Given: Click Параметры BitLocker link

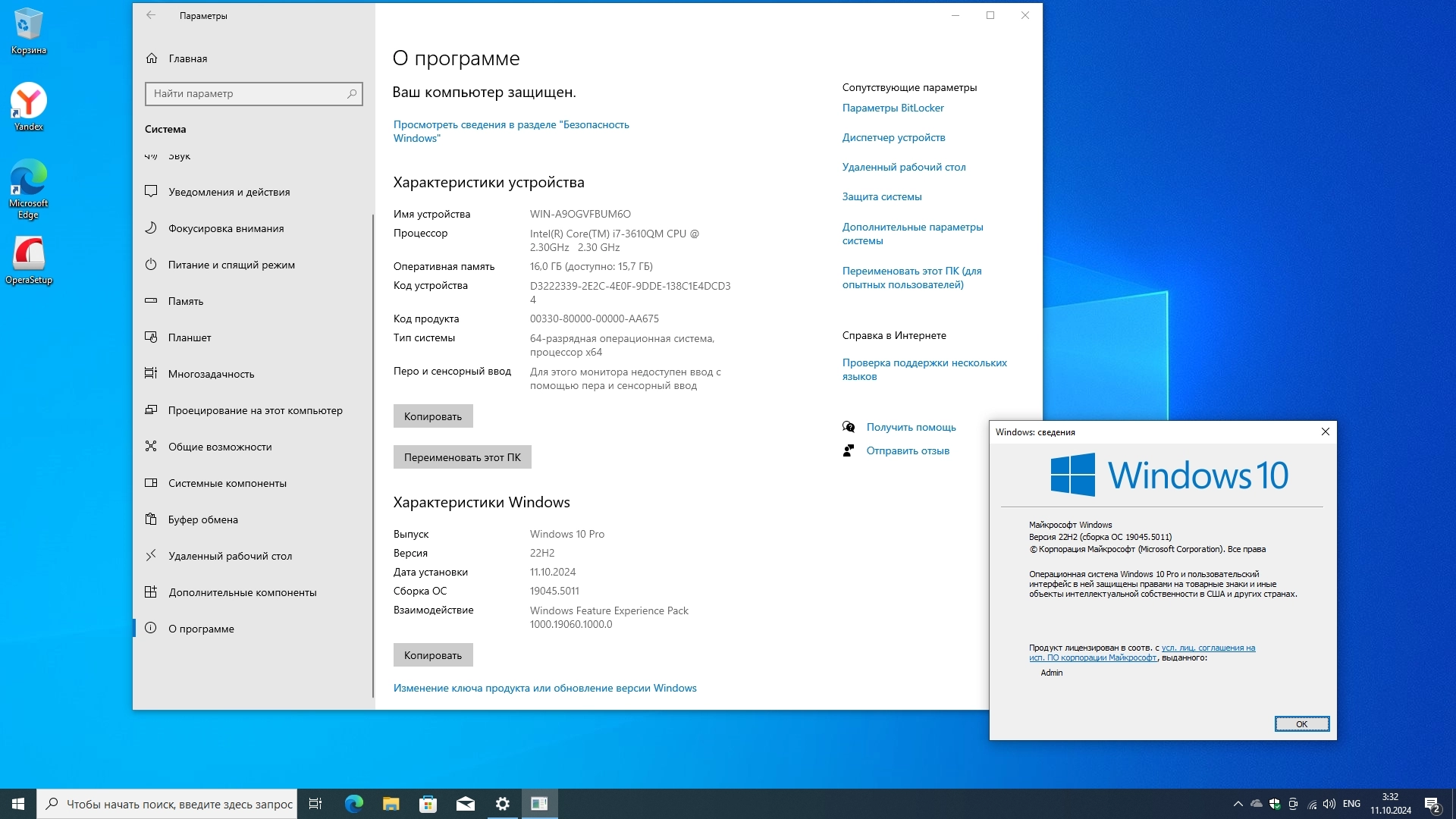Looking at the screenshot, I should pyautogui.click(x=893, y=108).
